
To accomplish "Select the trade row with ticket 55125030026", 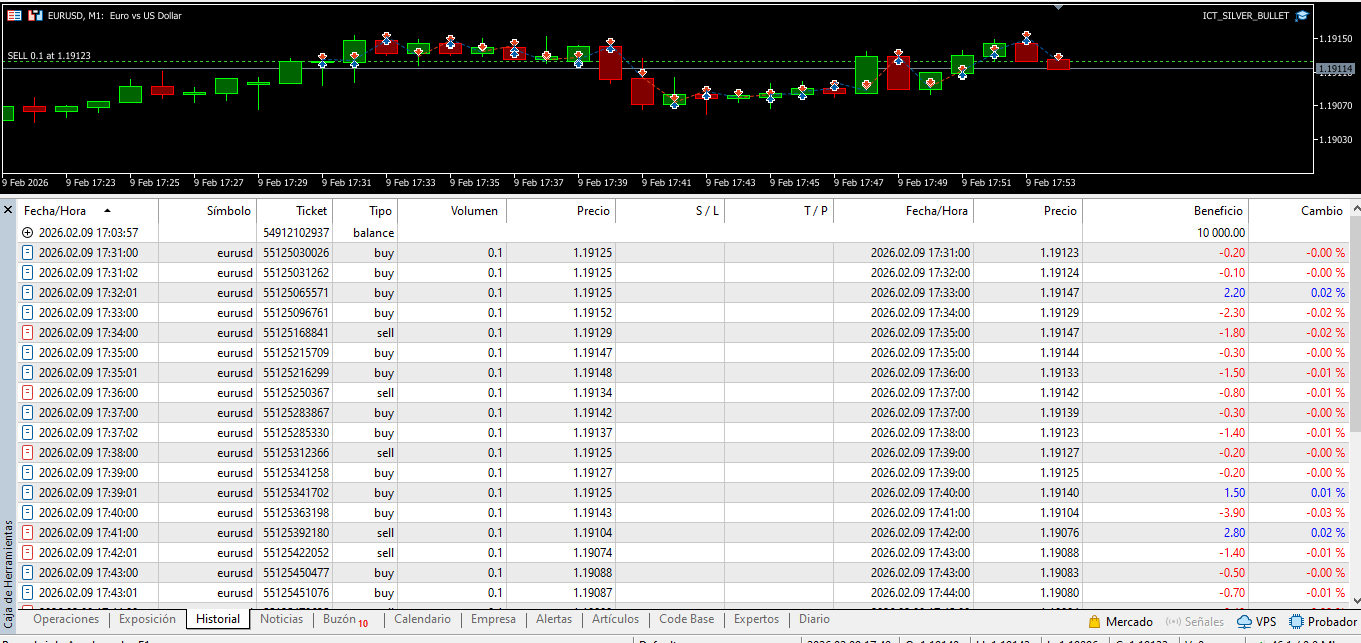I will coord(295,253).
